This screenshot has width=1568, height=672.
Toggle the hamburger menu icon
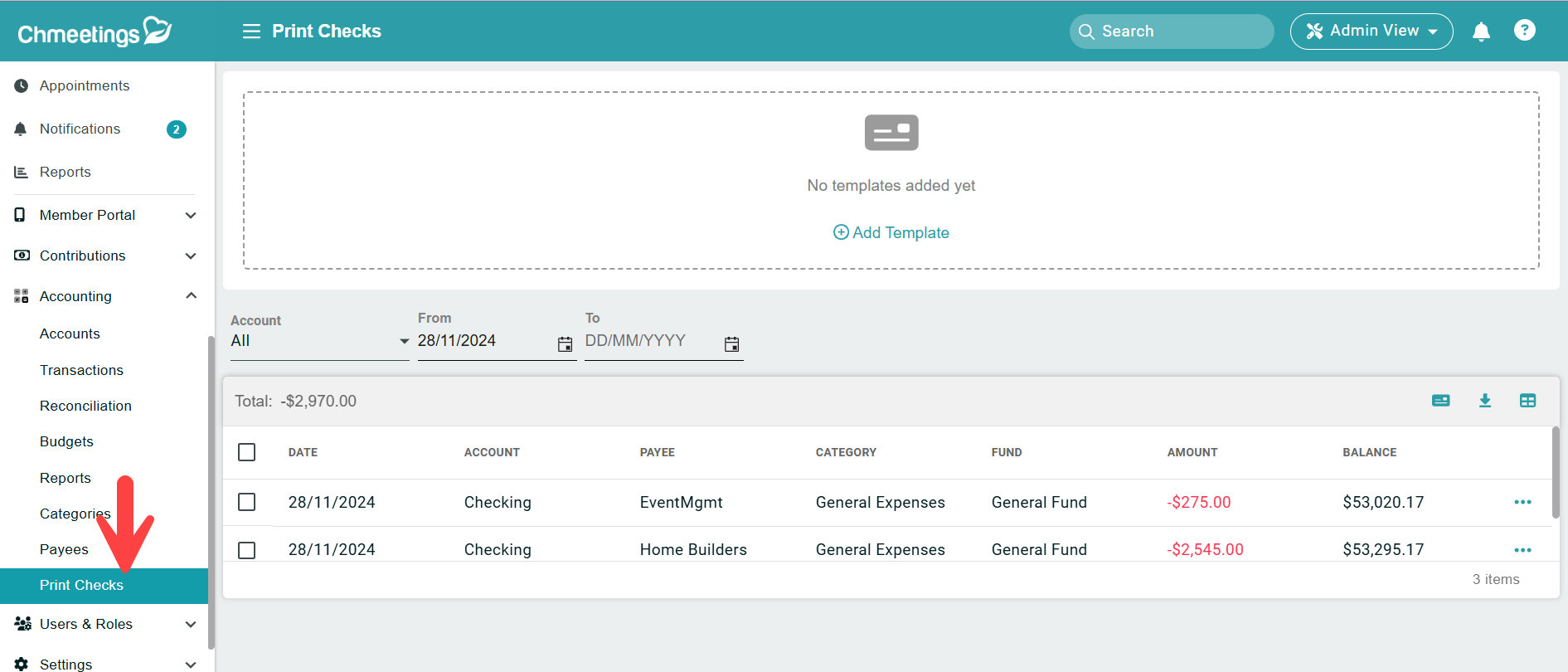(251, 32)
